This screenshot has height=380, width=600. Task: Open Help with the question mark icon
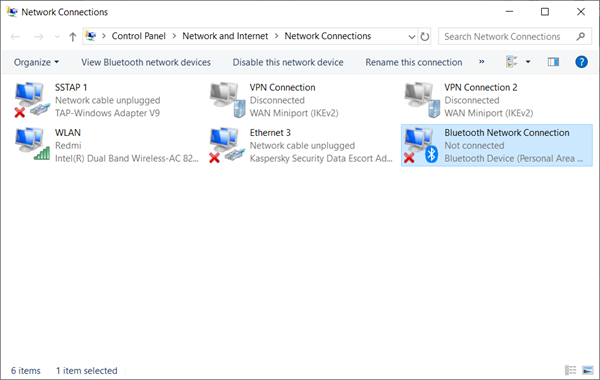pos(581,62)
